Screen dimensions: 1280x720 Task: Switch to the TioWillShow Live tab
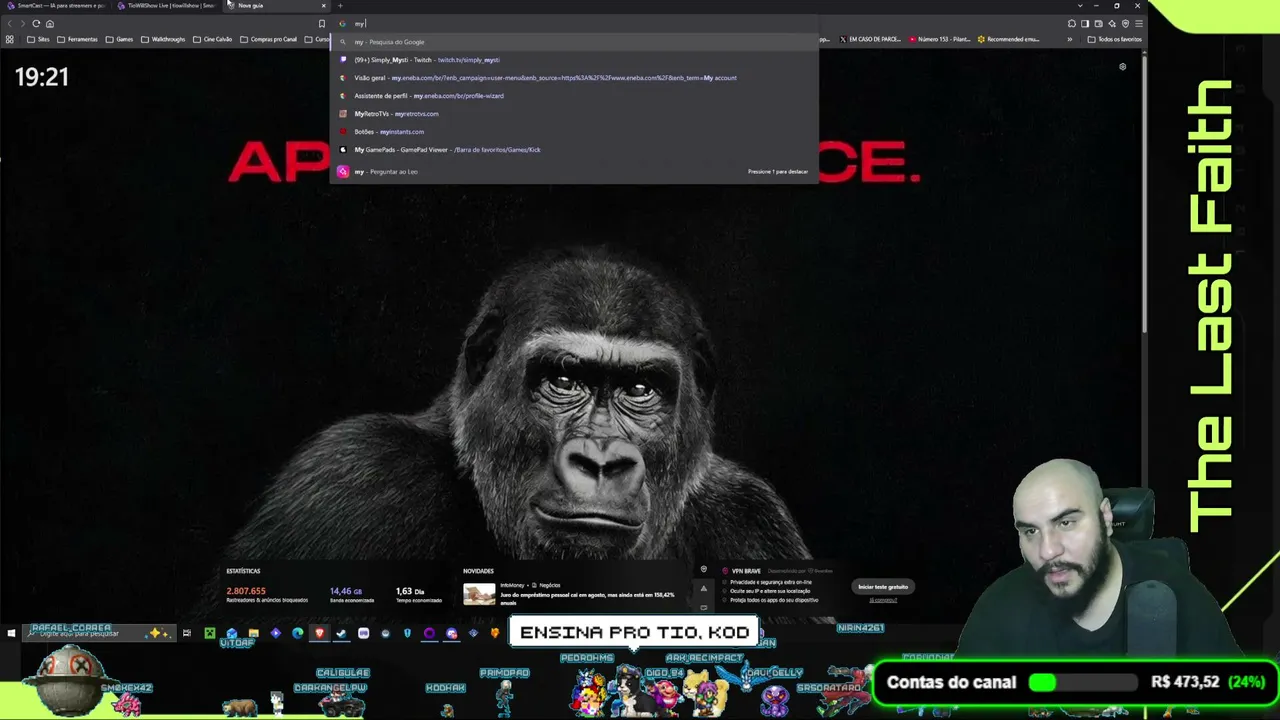(166, 6)
